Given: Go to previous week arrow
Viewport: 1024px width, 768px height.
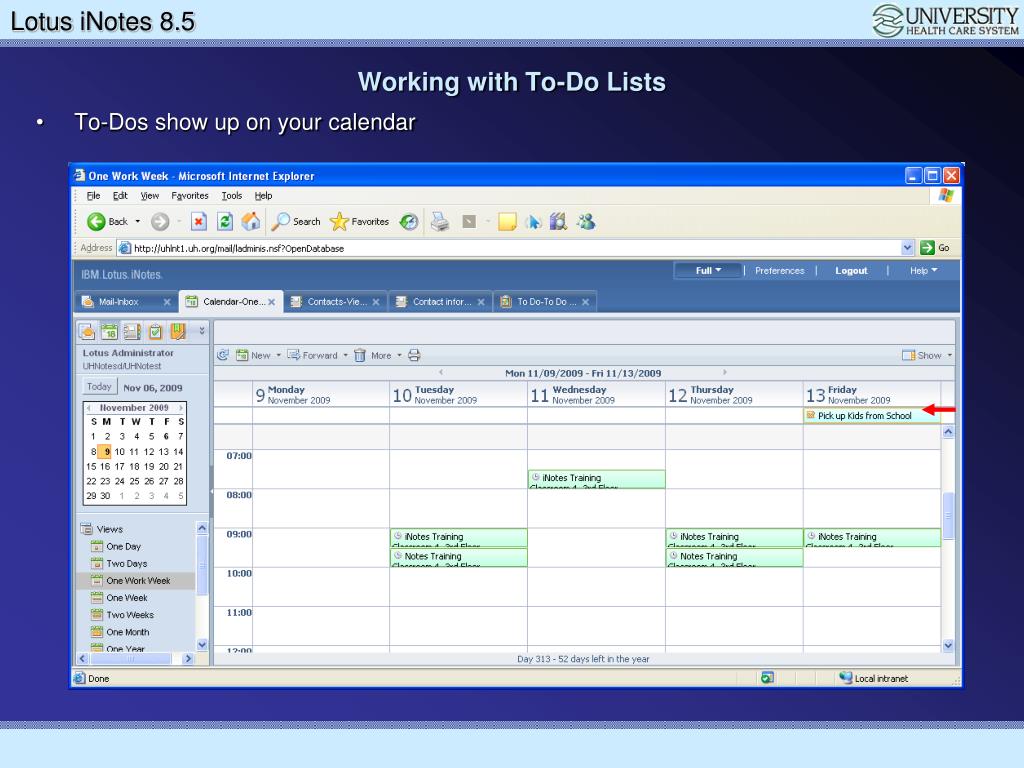Looking at the screenshot, I should [x=441, y=372].
